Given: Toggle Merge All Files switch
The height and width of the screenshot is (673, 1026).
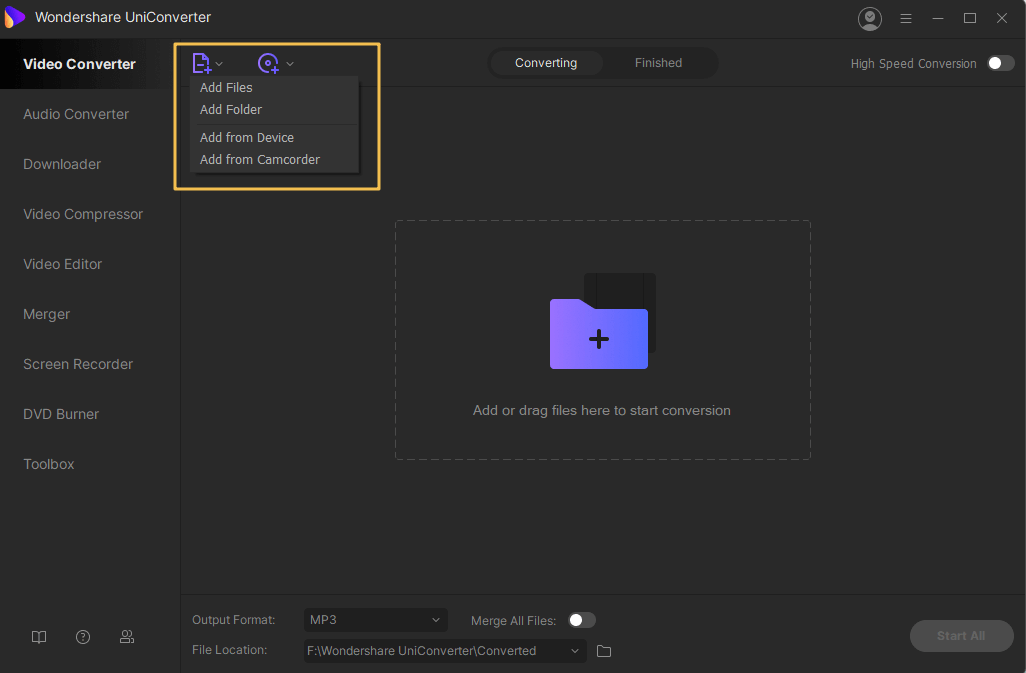Looking at the screenshot, I should tap(582, 620).
